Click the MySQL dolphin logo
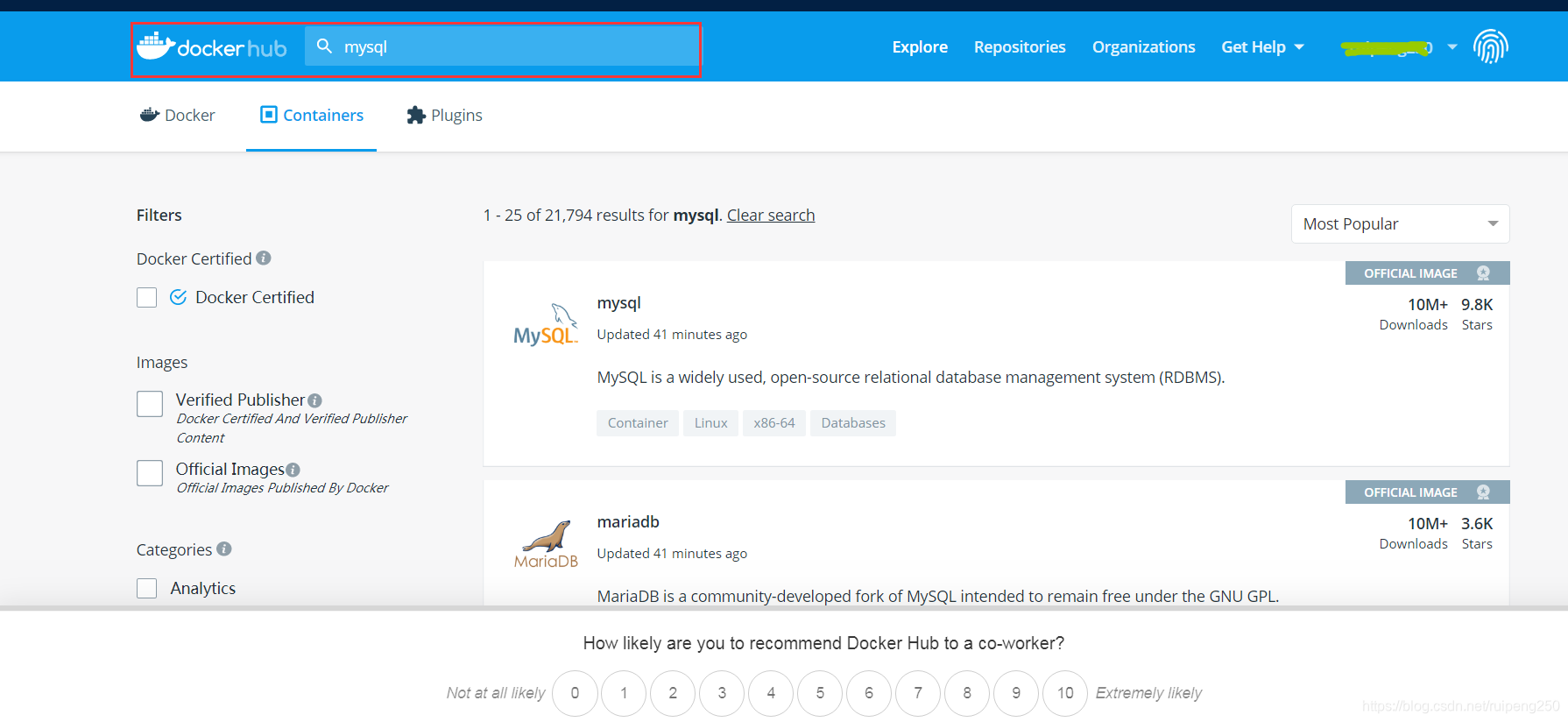This screenshot has width=1568, height=722. [x=546, y=325]
